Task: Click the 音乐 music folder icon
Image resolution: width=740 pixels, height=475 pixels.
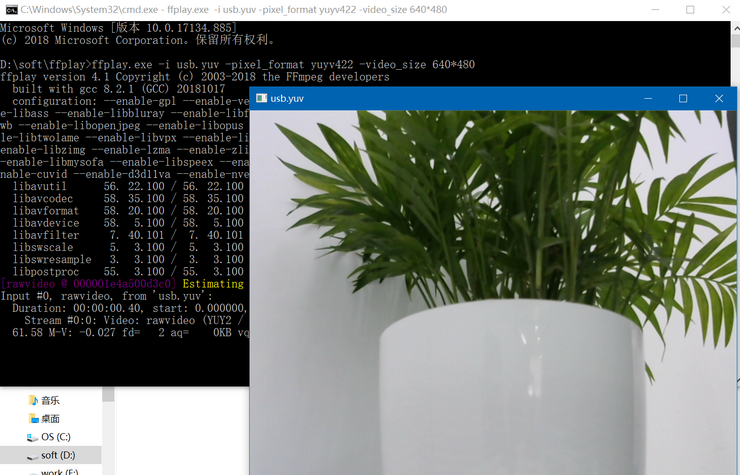Action: (33, 400)
